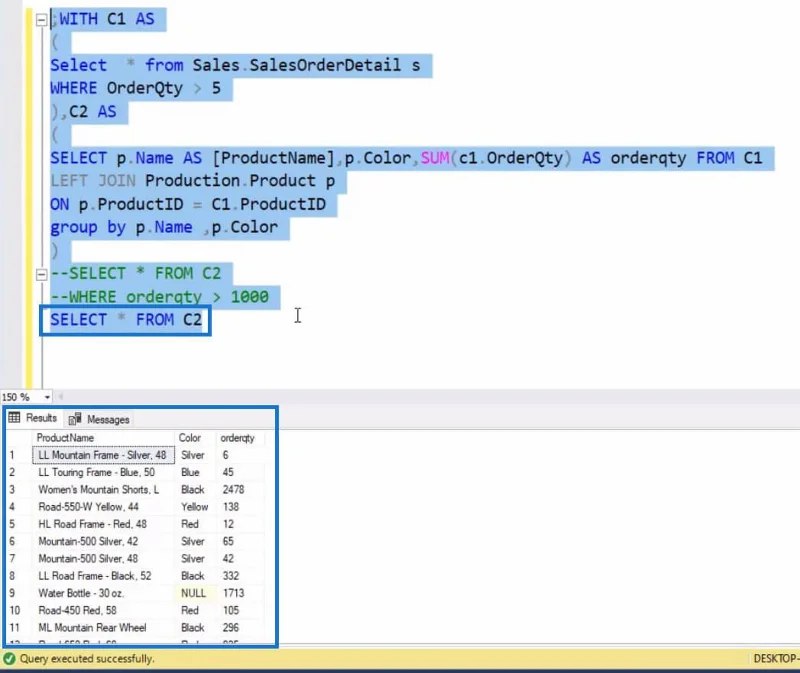
Task: Select row header number 1
Action: [x=19, y=455]
